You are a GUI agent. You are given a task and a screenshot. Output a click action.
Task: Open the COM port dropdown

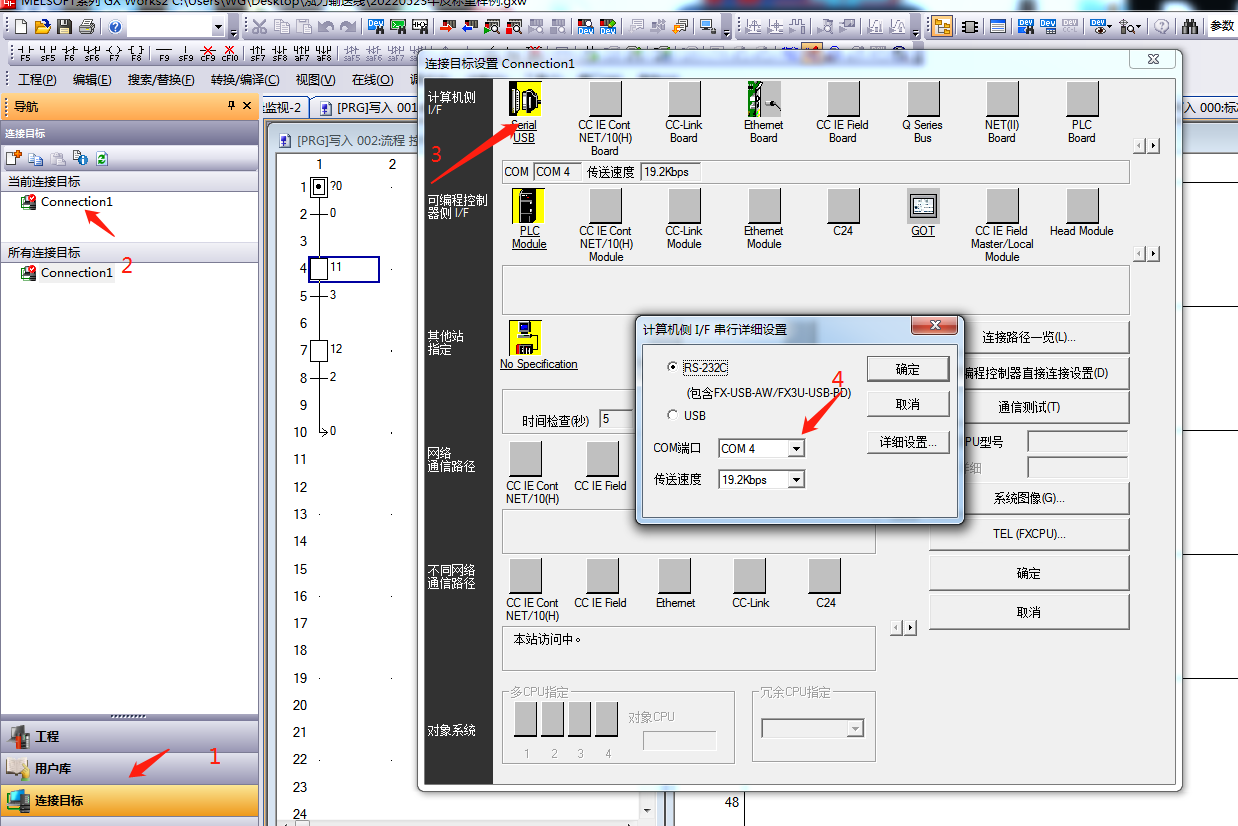796,449
